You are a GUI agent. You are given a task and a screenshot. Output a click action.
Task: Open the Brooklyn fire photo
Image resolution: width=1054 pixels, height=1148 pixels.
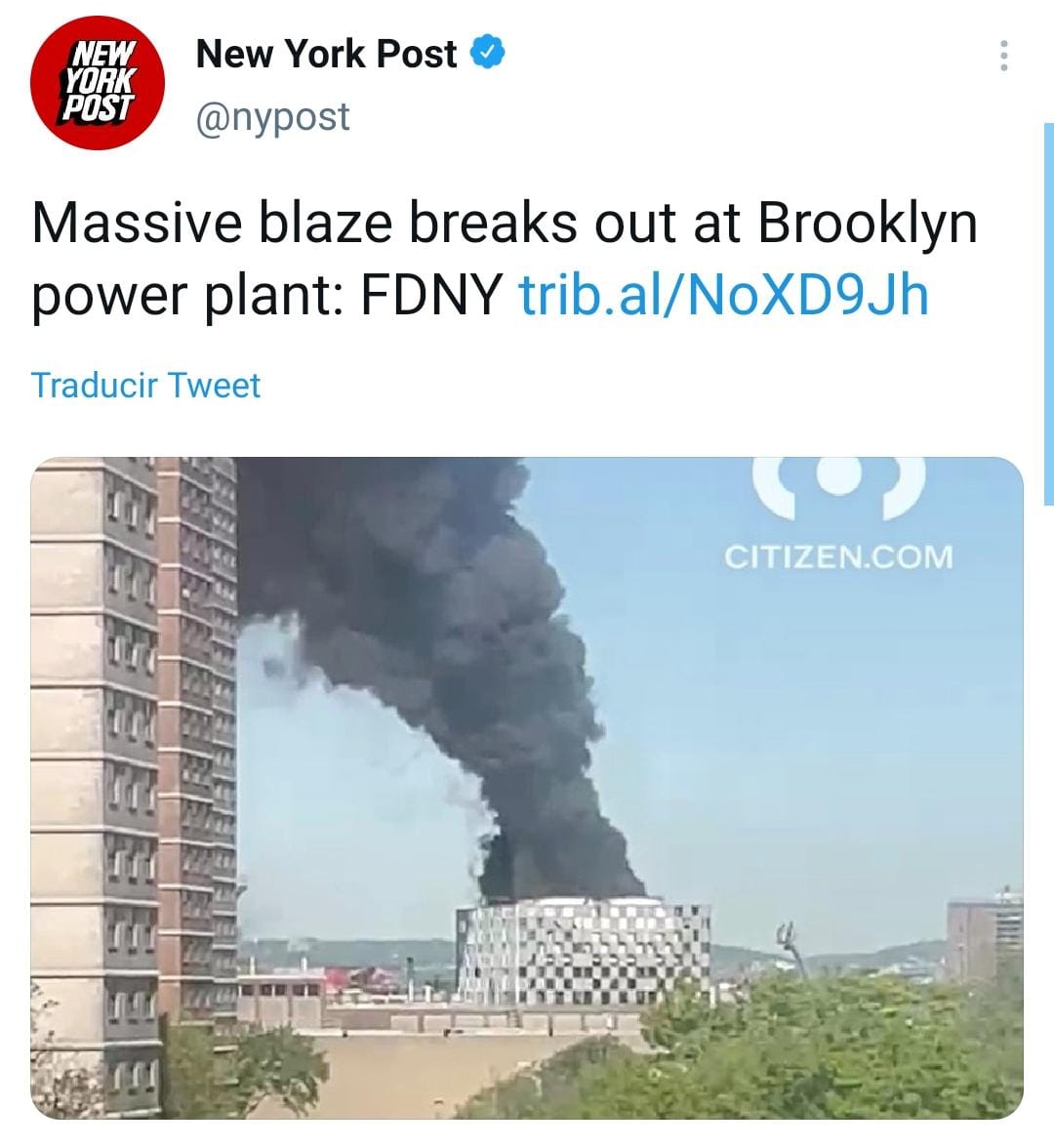coord(526,787)
